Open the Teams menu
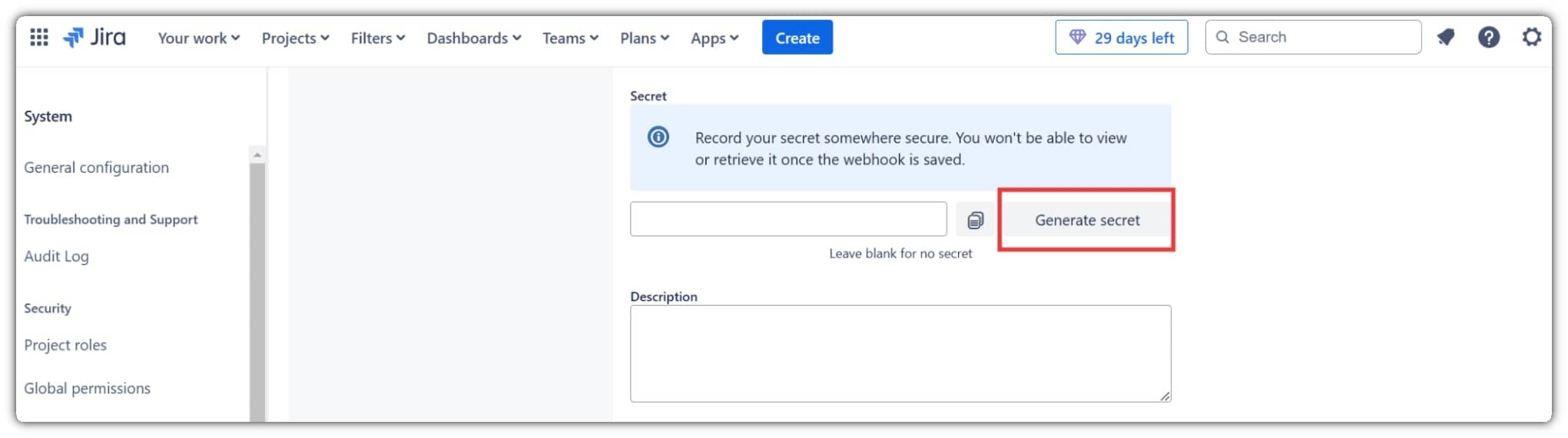The height and width of the screenshot is (438, 1568). [570, 38]
